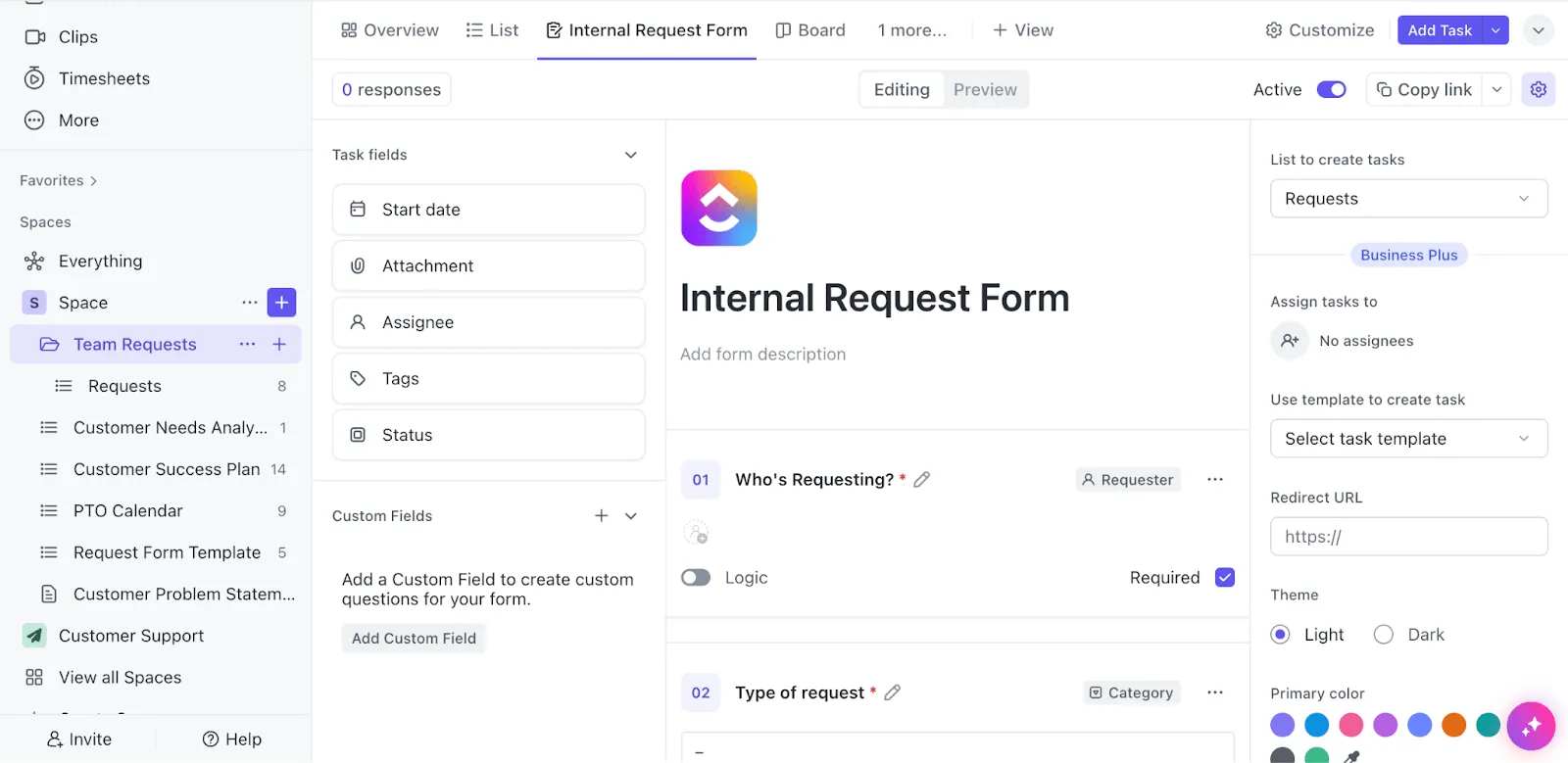Click the form settings gear icon
The image size is (1568, 763).
click(1538, 89)
